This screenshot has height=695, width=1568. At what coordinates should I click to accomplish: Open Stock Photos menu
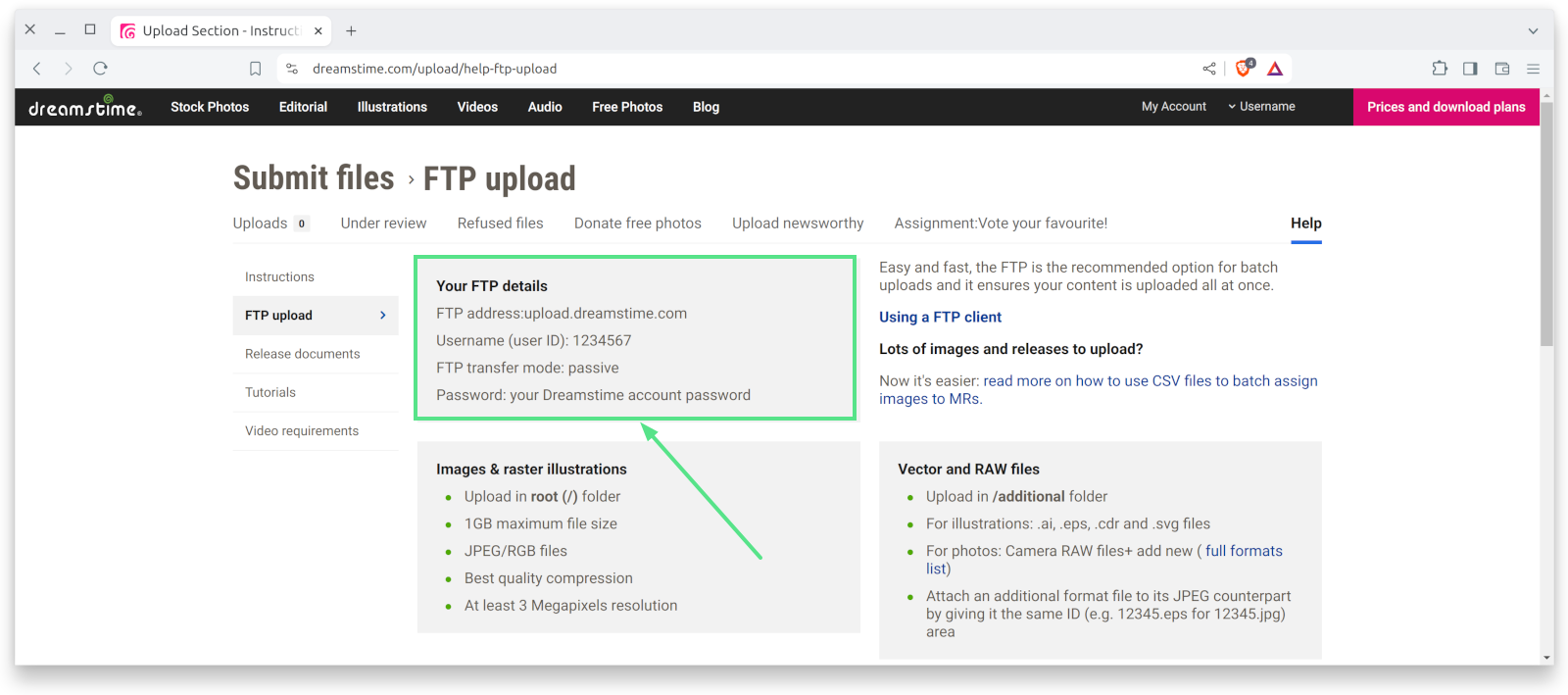(x=210, y=107)
